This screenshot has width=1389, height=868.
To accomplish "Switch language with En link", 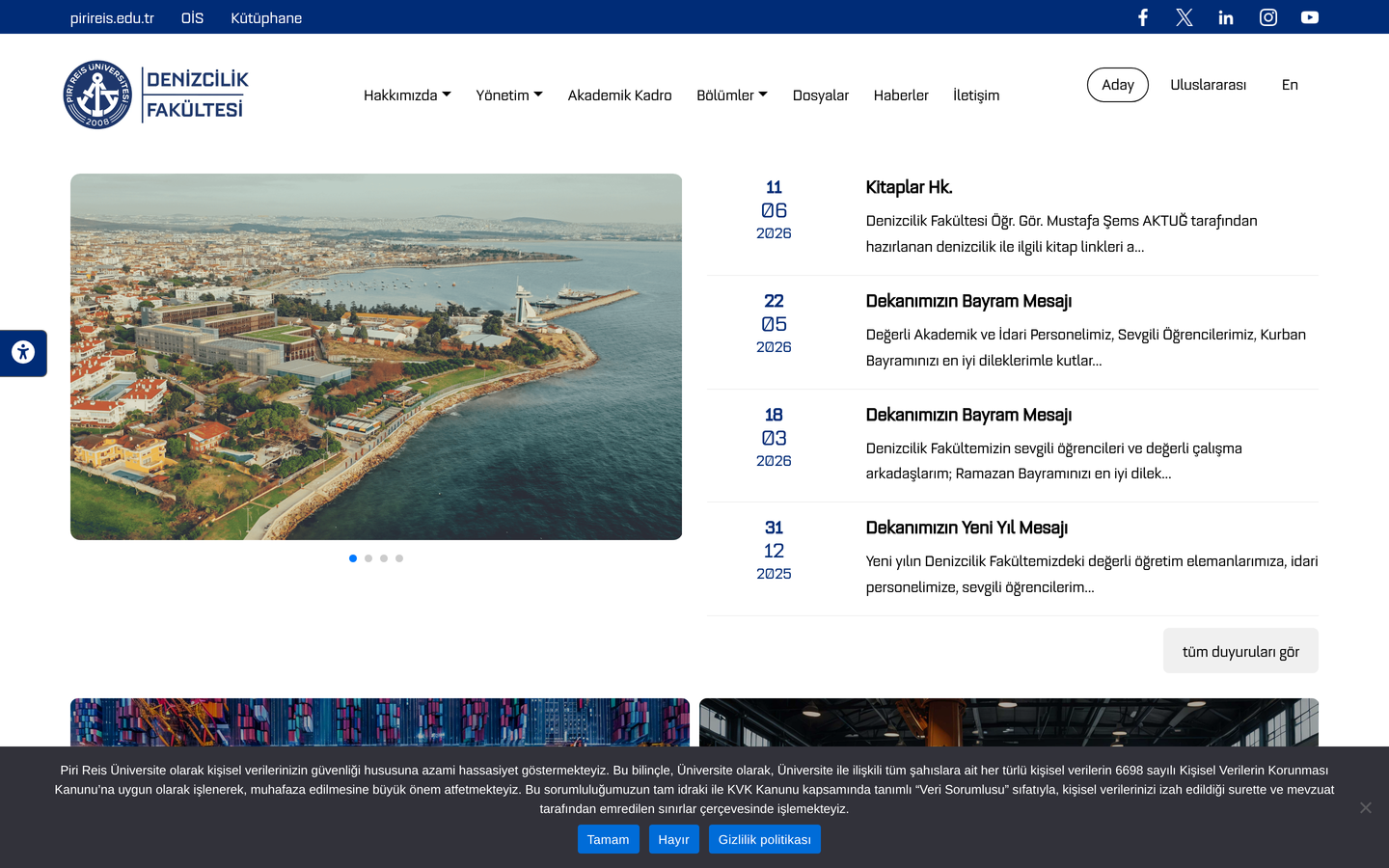I will [x=1290, y=85].
